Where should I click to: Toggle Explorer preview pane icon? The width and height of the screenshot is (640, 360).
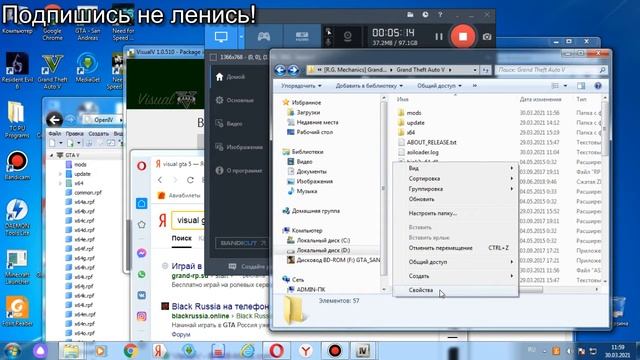click(581, 86)
